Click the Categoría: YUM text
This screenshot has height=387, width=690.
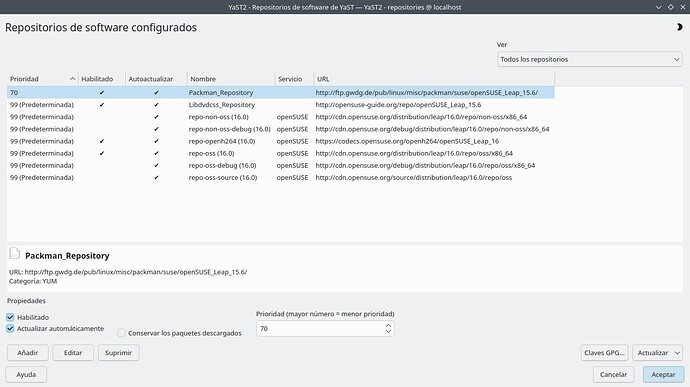pos(33,281)
